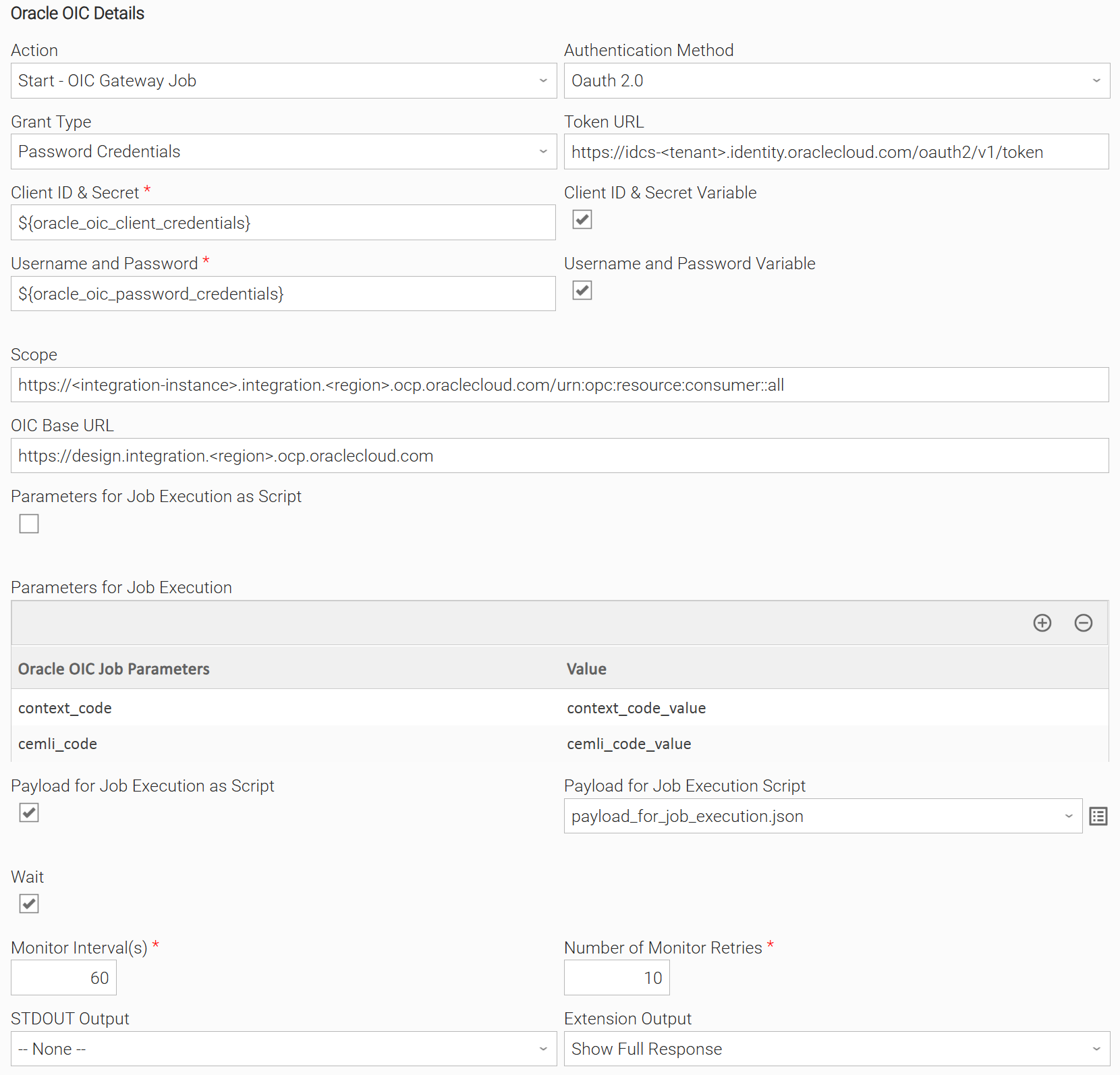Open script details icon beside payload script
The image size is (1120, 1075).
(1098, 817)
